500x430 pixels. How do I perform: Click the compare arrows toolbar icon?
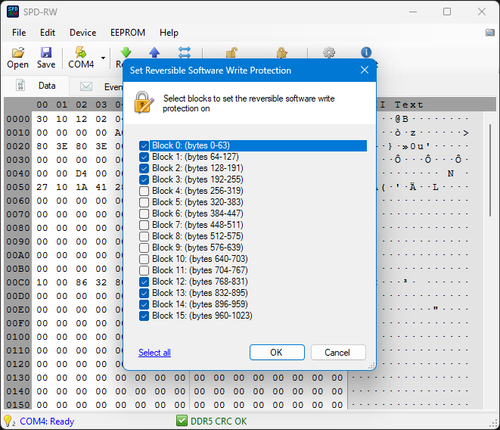[184, 52]
